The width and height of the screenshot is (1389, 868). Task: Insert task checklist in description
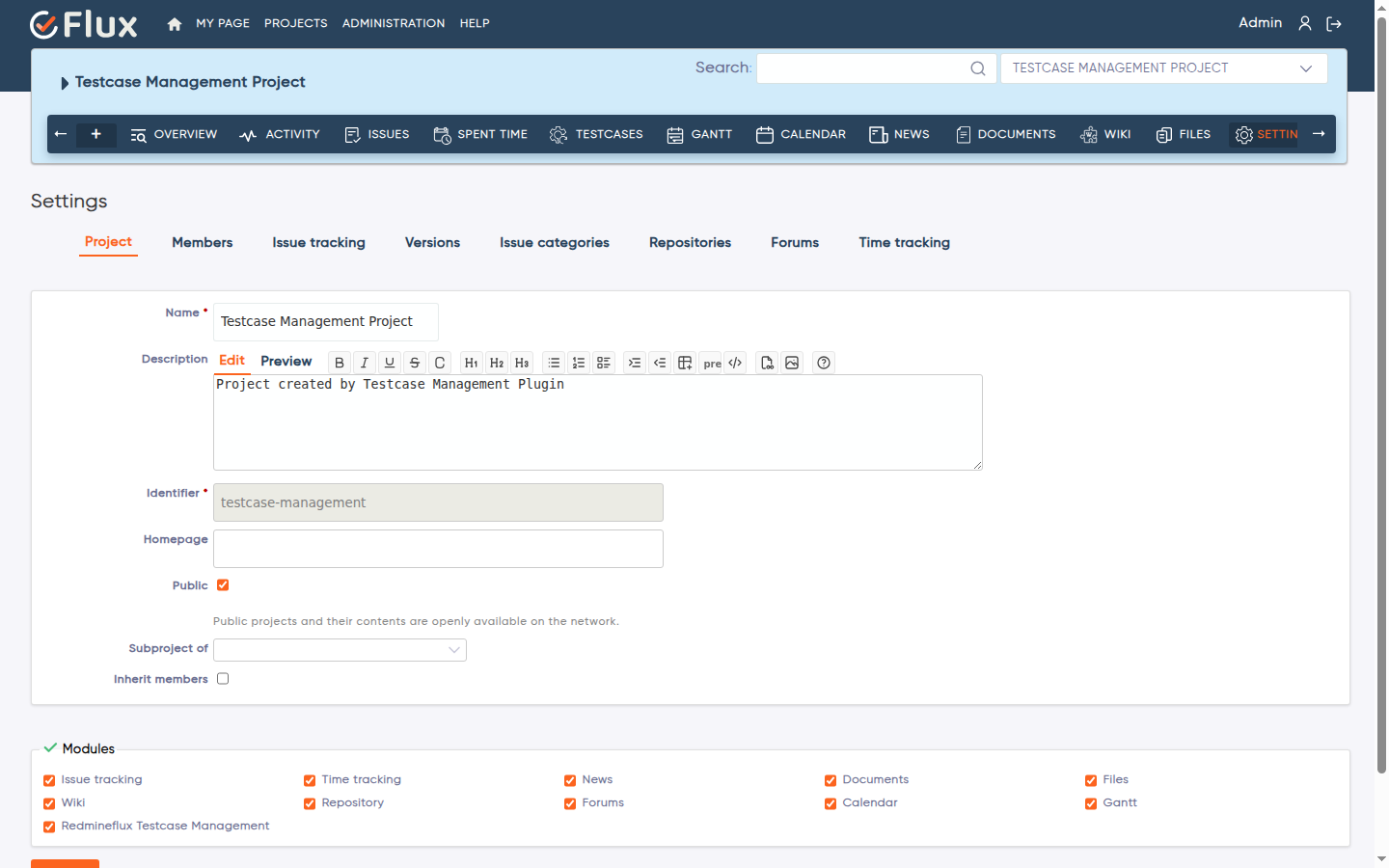click(x=604, y=363)
